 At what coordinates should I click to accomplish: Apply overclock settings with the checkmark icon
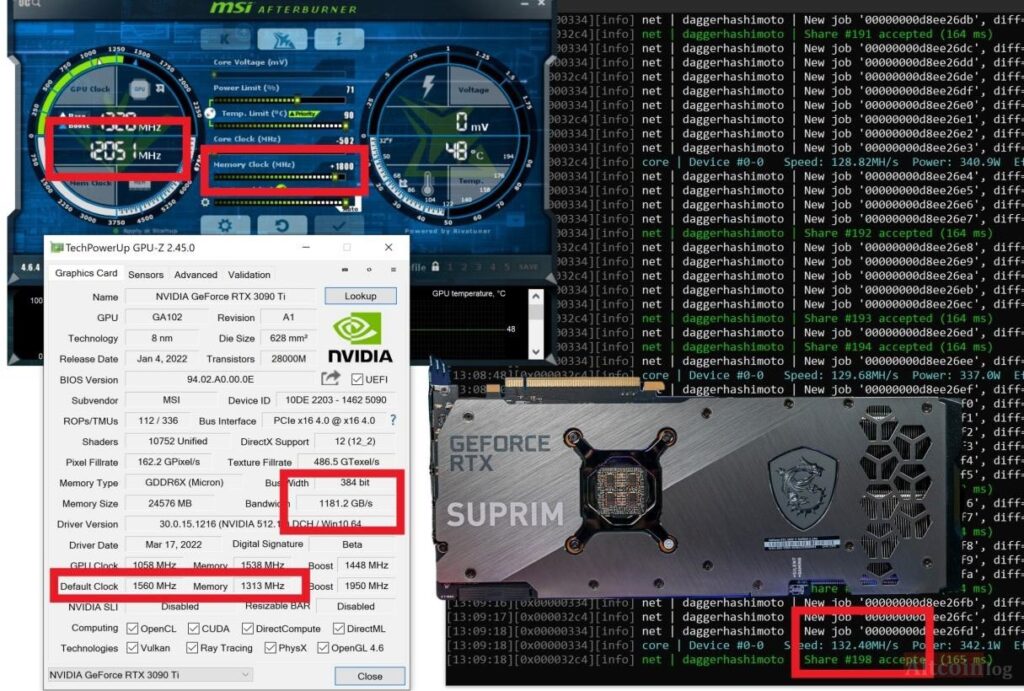point(340,226)
